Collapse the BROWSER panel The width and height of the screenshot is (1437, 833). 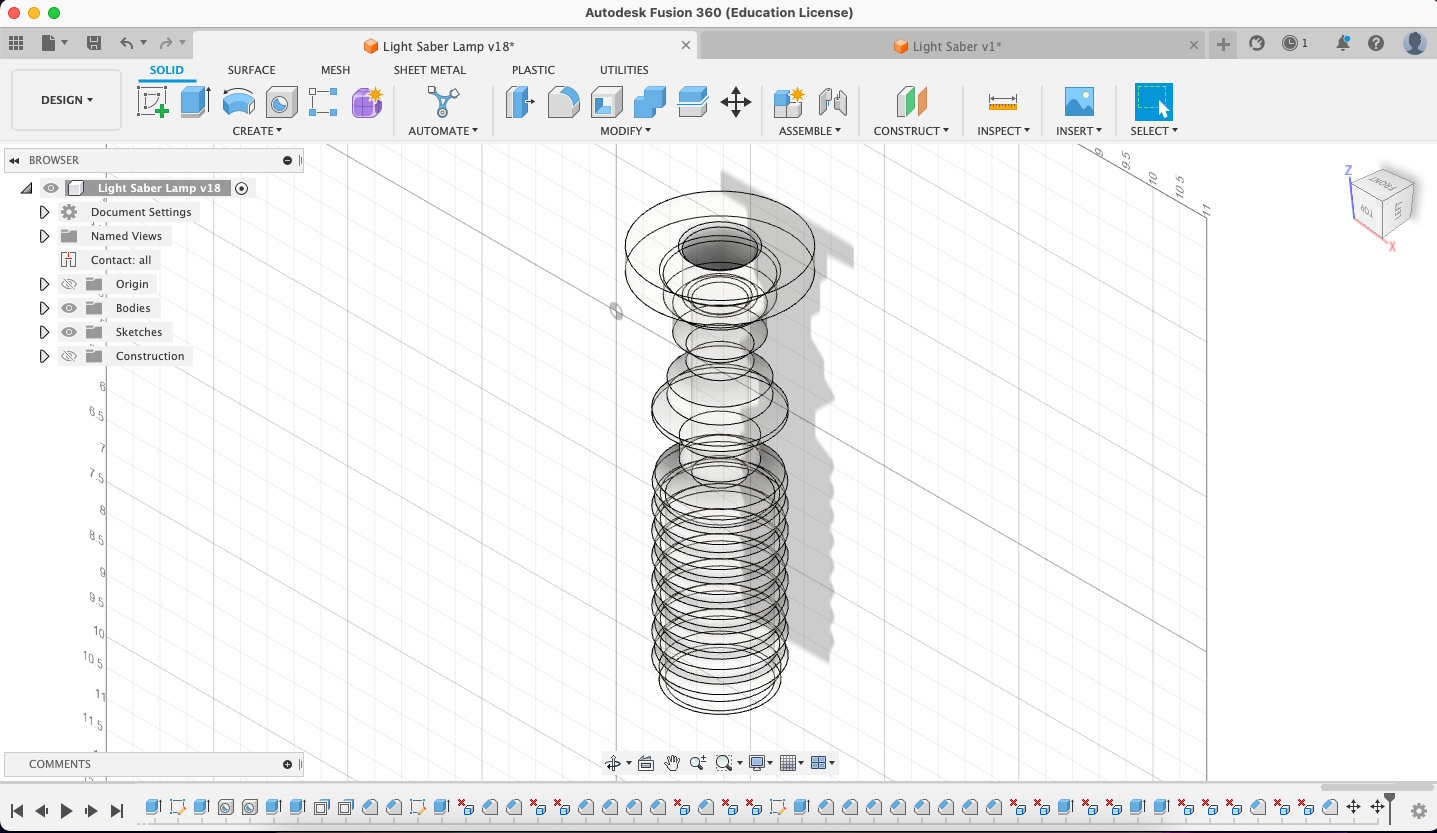(x=13, y=160)
